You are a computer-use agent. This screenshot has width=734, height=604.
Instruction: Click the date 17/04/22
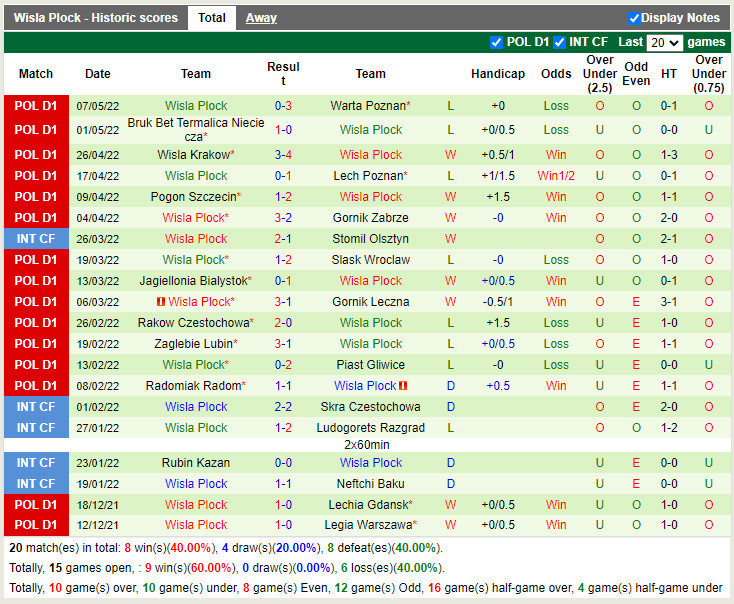(x=98, y=176)
